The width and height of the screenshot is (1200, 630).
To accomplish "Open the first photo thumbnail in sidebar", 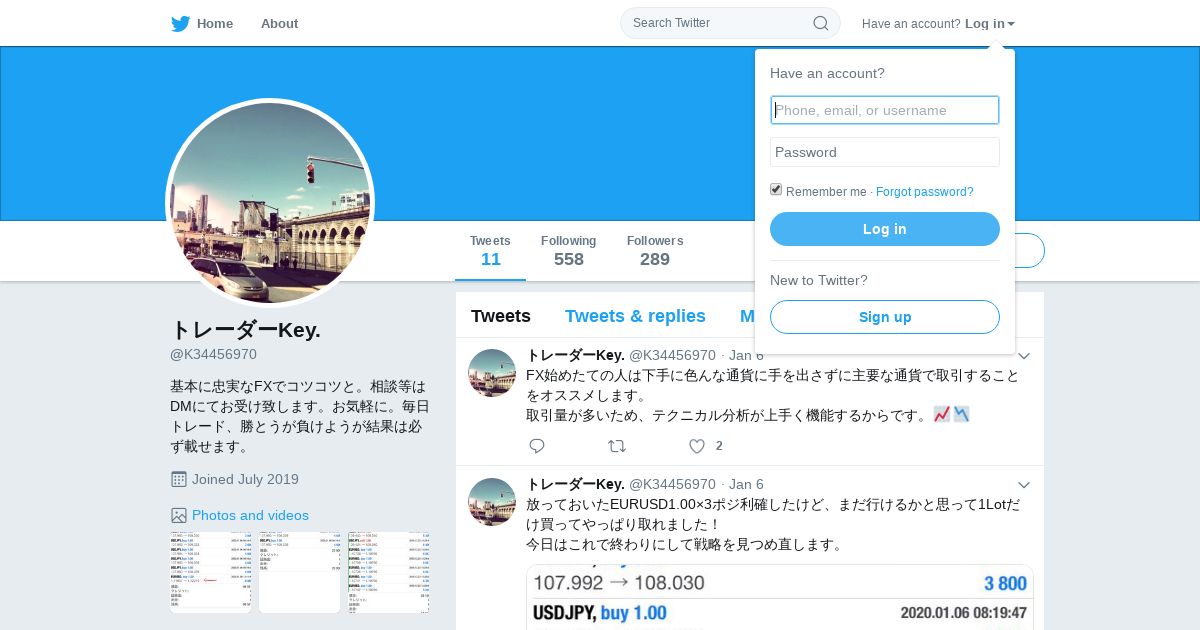I will [211, 573].
